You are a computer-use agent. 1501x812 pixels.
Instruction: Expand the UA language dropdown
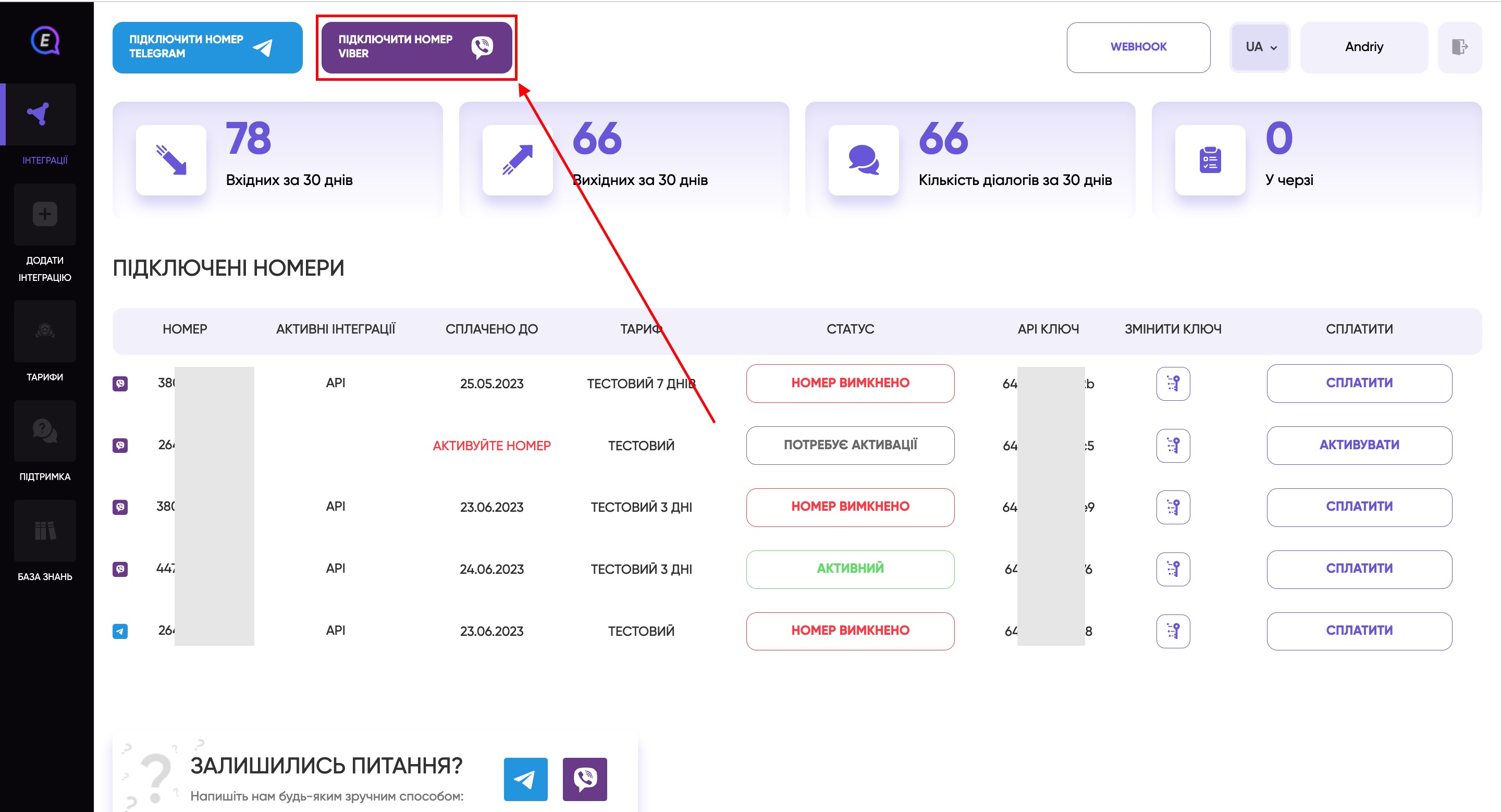point(1260,47)
